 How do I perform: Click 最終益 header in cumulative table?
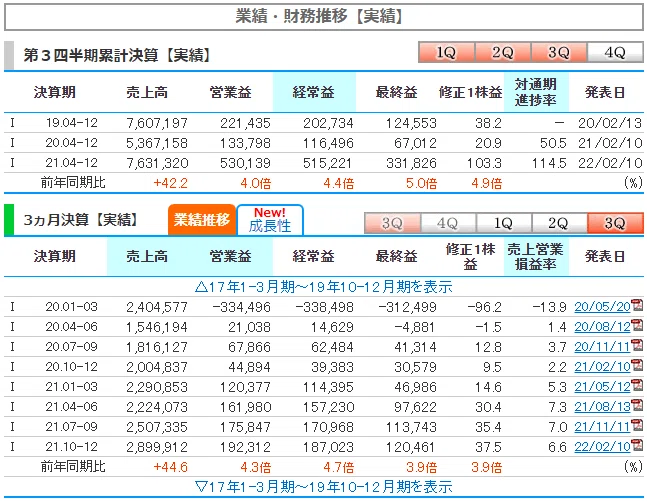tap(397, 92)
